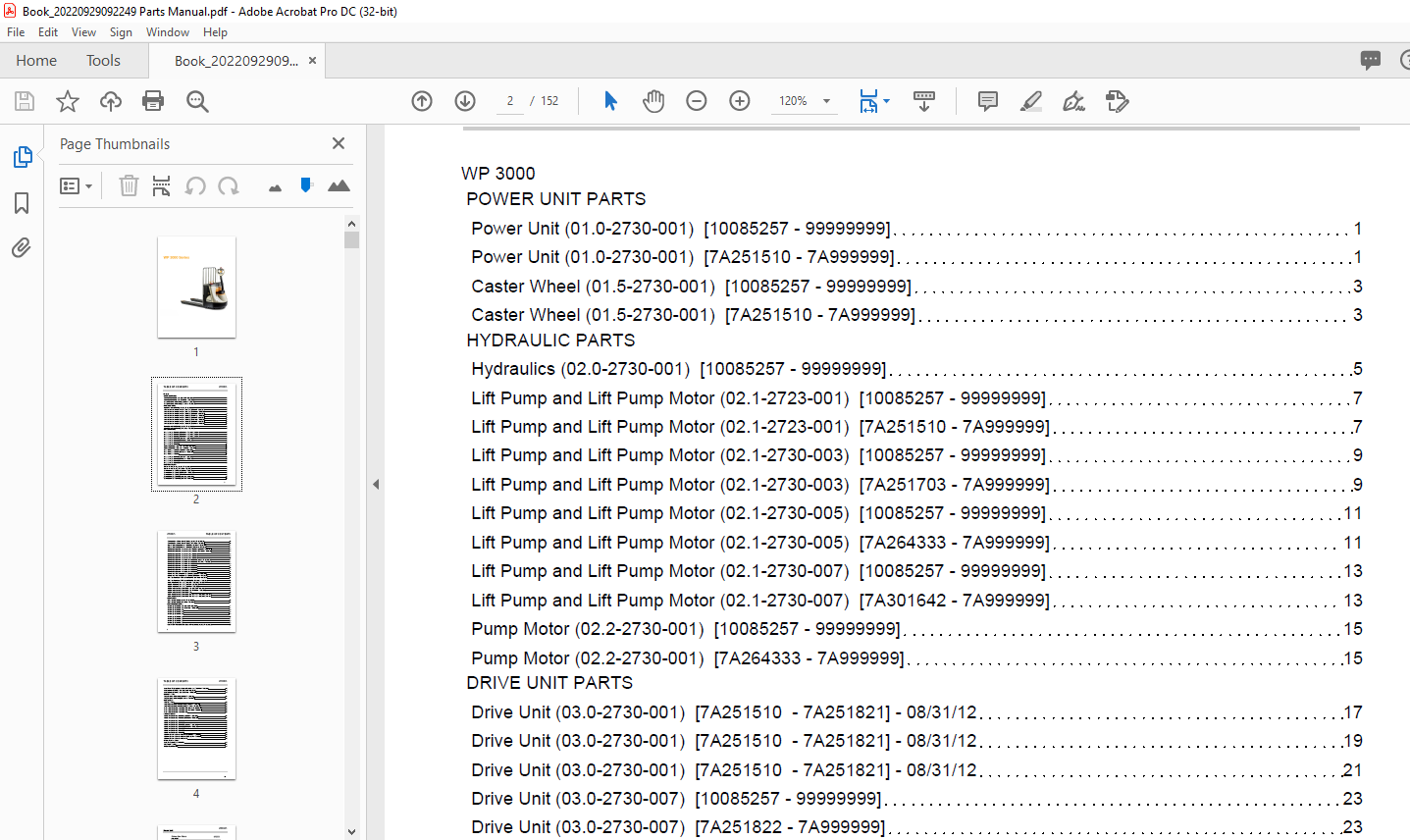Screen dimensions: 1410x840
Task: Select the page 1 thumbnail
Action: click(x=196, y=287)
